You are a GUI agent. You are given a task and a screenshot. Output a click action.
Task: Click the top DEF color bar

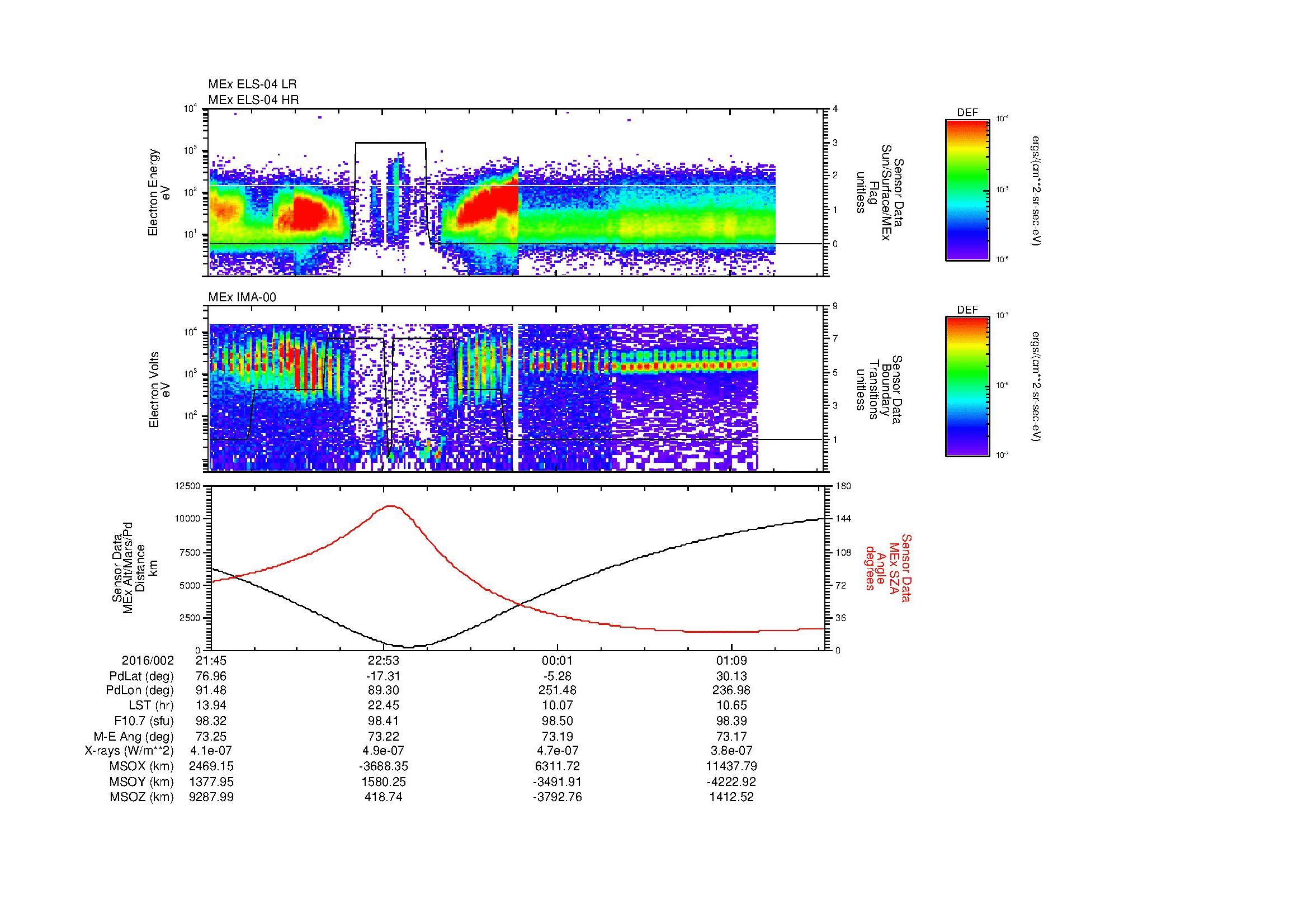pos(967,189)
